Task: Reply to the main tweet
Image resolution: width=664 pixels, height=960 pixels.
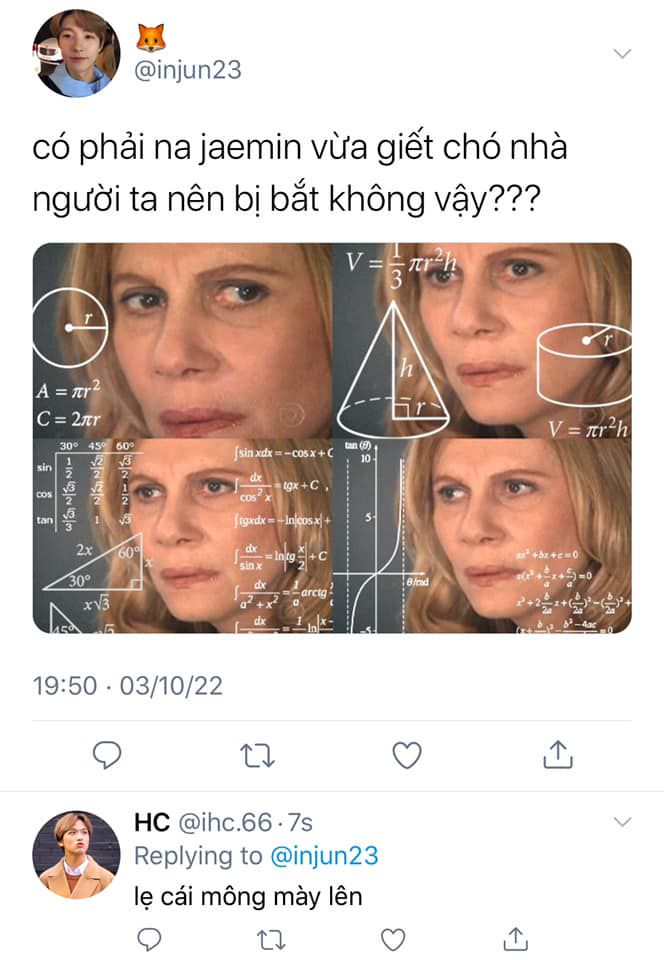Action: [107, 755]
